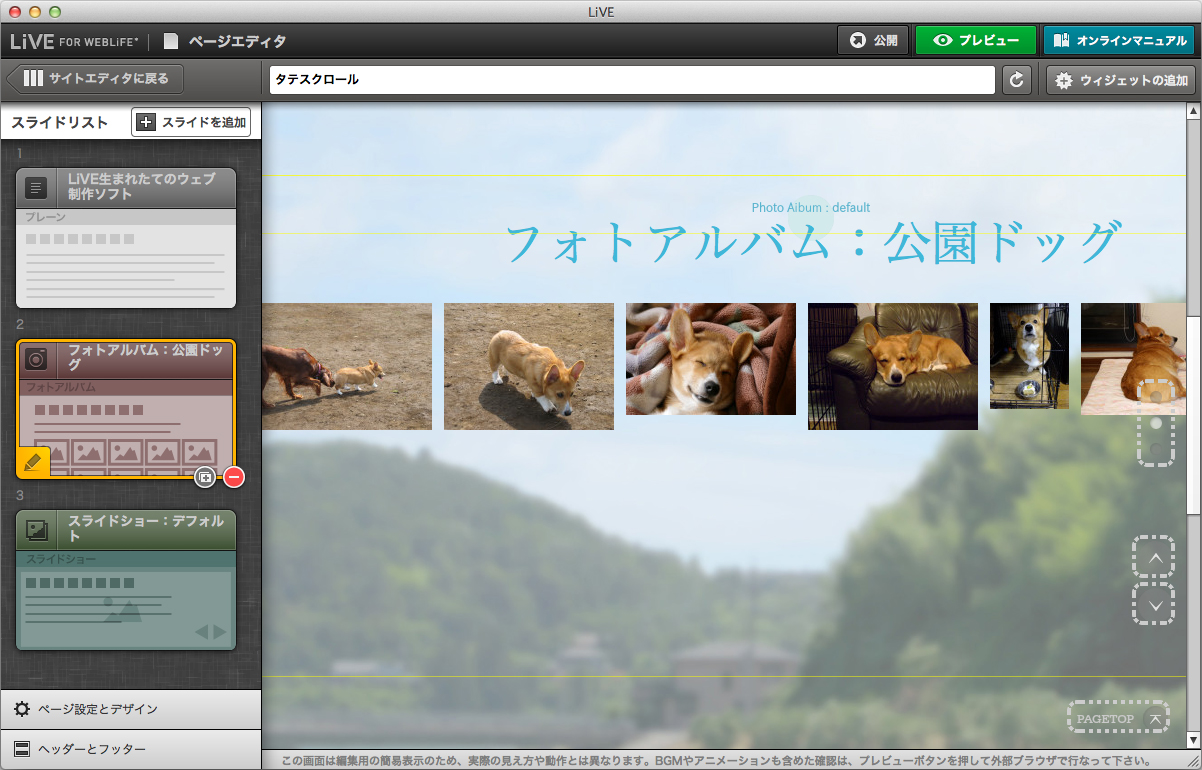The width and height of the screenshot is (1202, 770).
Task: Click the gear icon in ページ設定とデザイン
Action: click(21, 709)
